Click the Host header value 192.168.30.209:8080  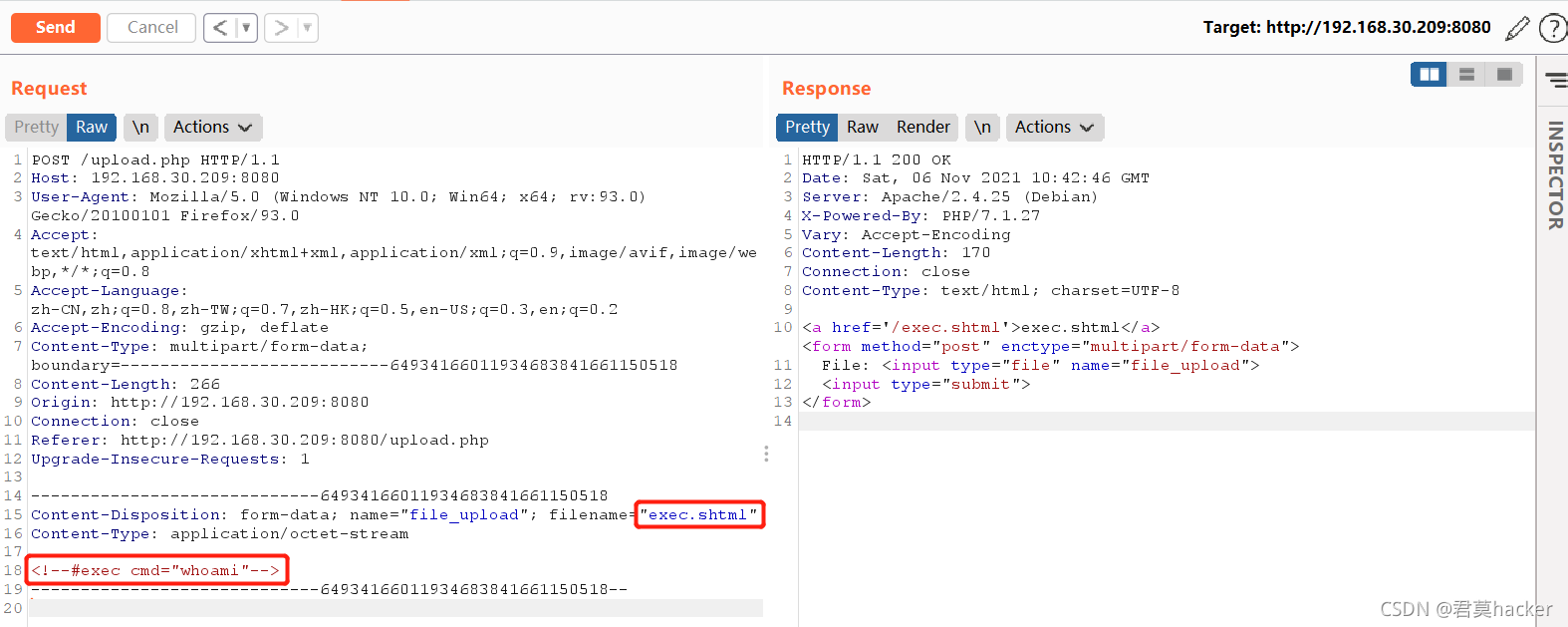click(x=185, y=178)
